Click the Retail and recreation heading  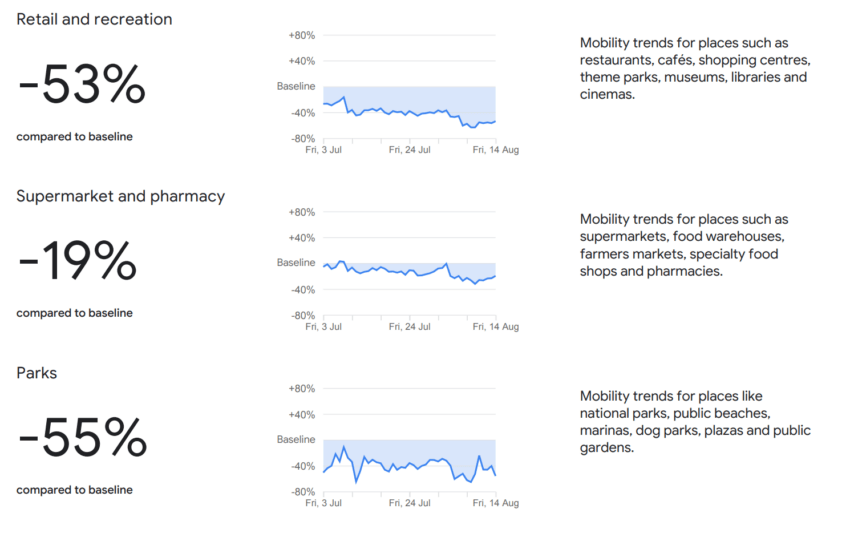[94, 19]
